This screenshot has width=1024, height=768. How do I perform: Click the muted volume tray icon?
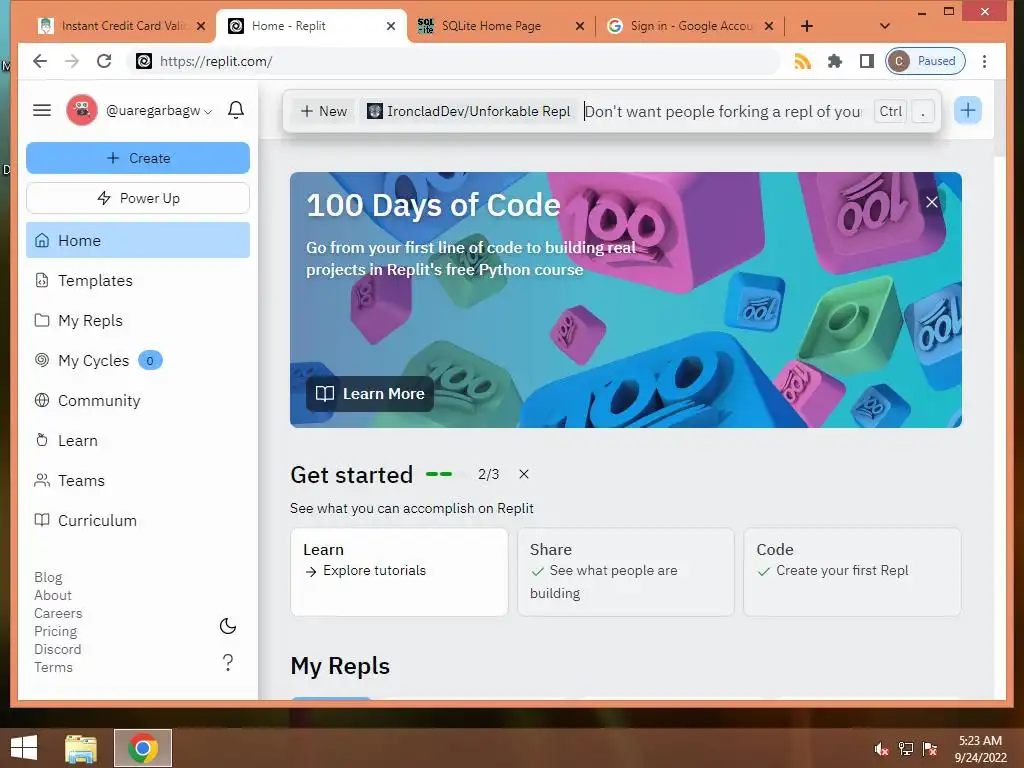pyautogui.click(x=881, y=749)
